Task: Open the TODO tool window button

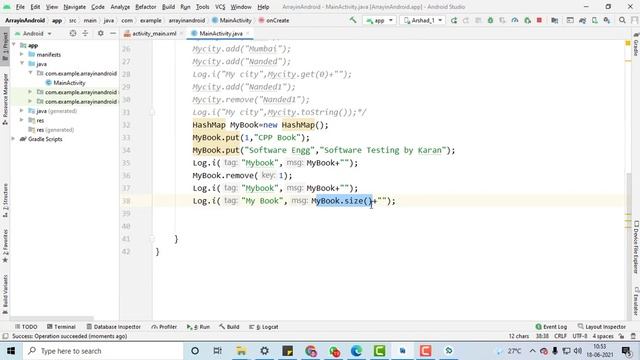Action: tap(26, 327)
